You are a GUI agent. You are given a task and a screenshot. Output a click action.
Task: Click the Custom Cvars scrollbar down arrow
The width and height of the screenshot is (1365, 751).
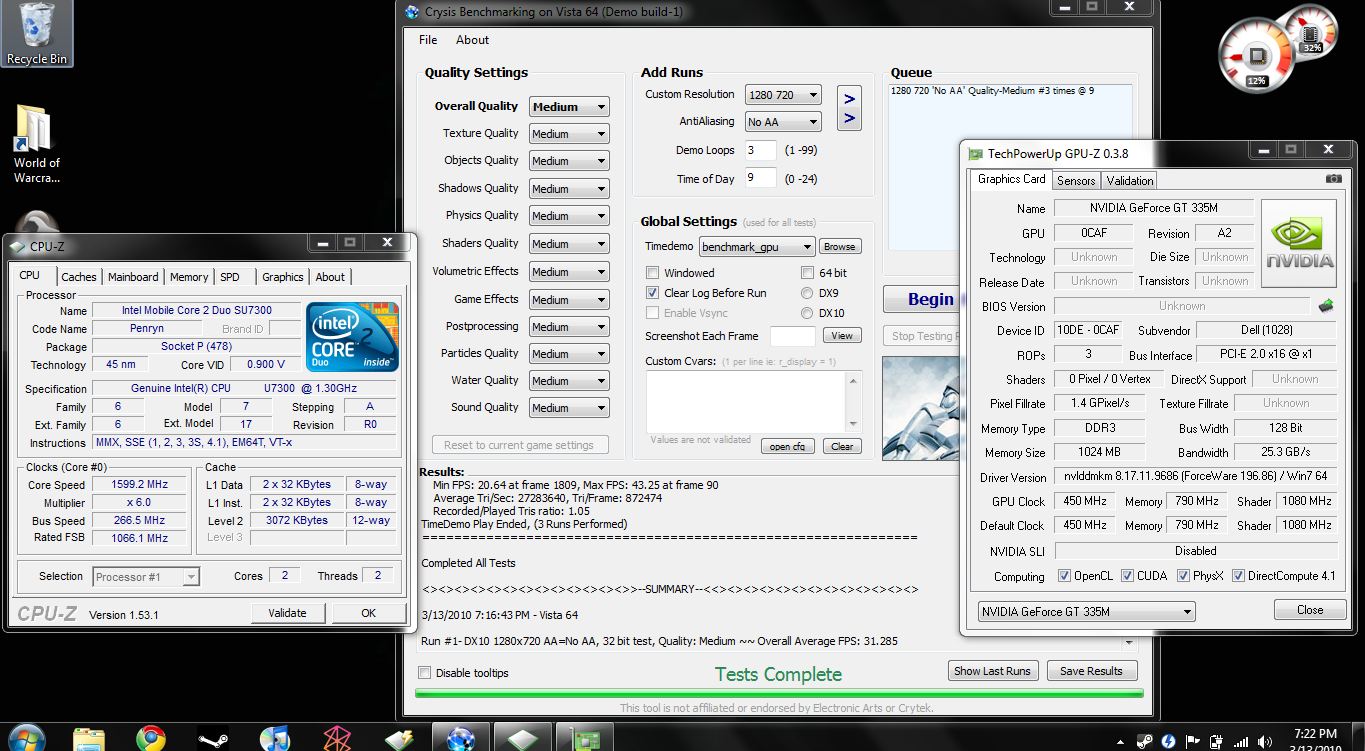(854, 424)
